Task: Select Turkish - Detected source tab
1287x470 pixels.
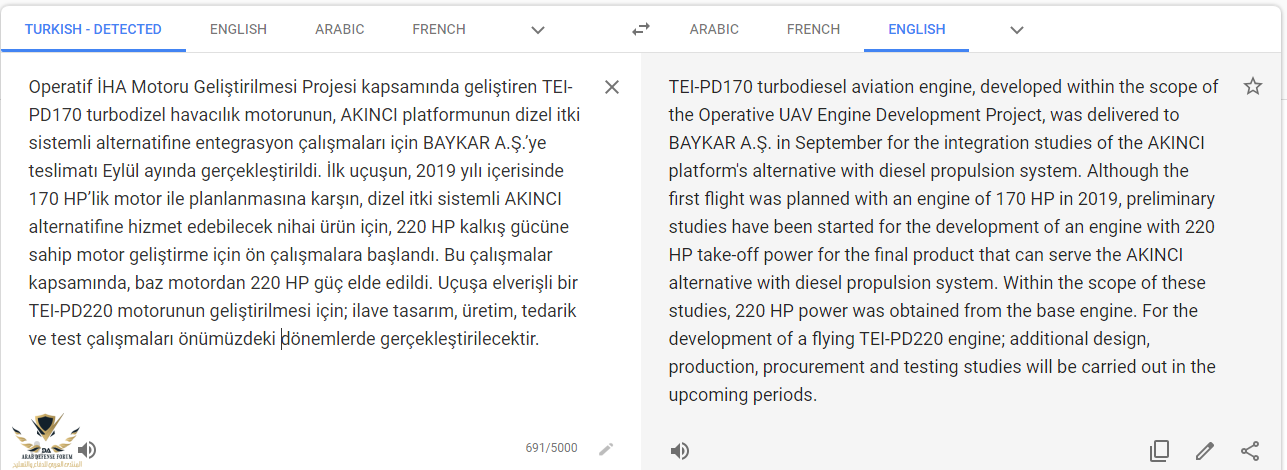Action: 93,29
